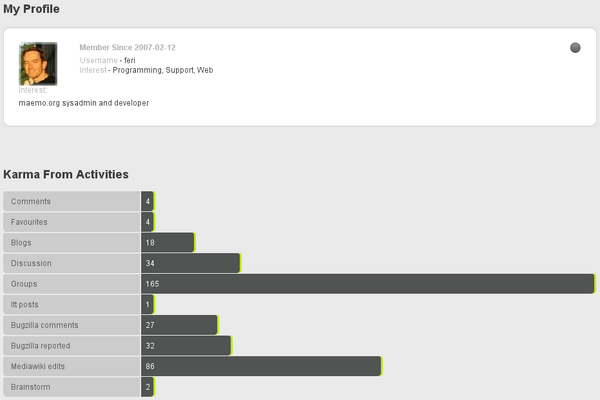Click the gray status circle icon

click(x=575, y=47)
